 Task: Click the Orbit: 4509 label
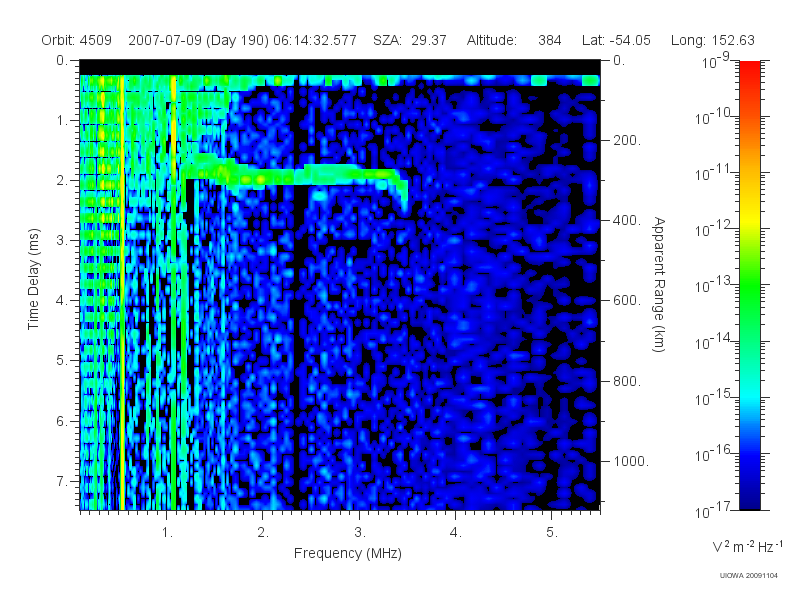click(x=77, y=40)
